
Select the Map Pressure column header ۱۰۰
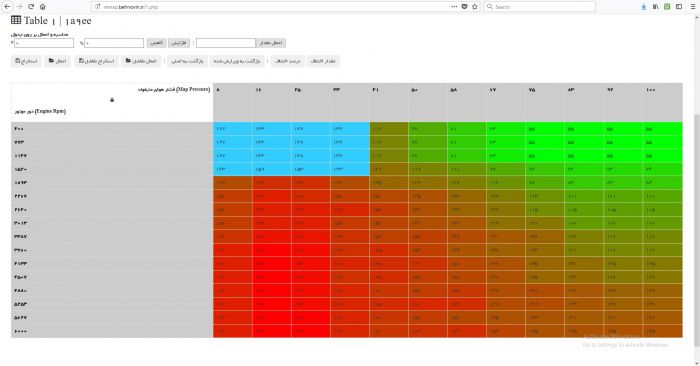pyautogui.click(x=663, y=102)
